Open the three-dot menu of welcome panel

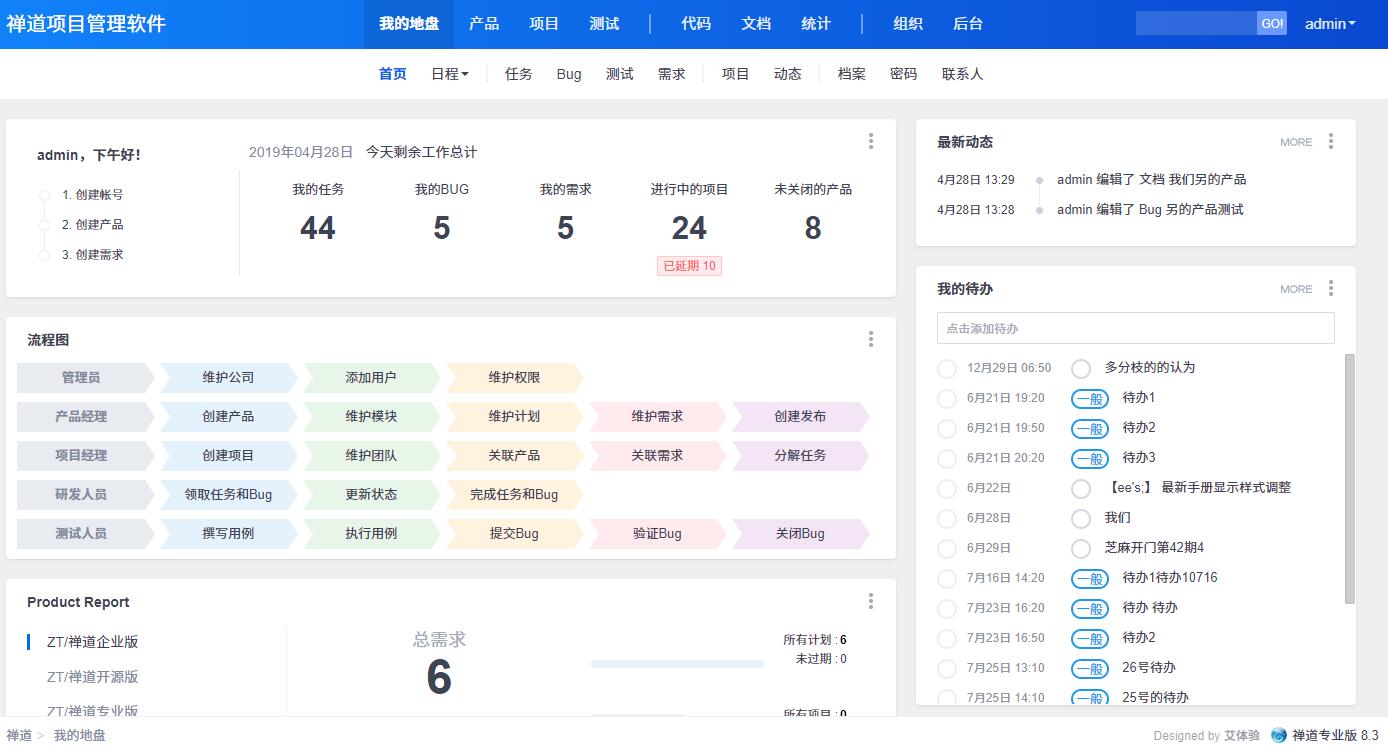(871, 141)
